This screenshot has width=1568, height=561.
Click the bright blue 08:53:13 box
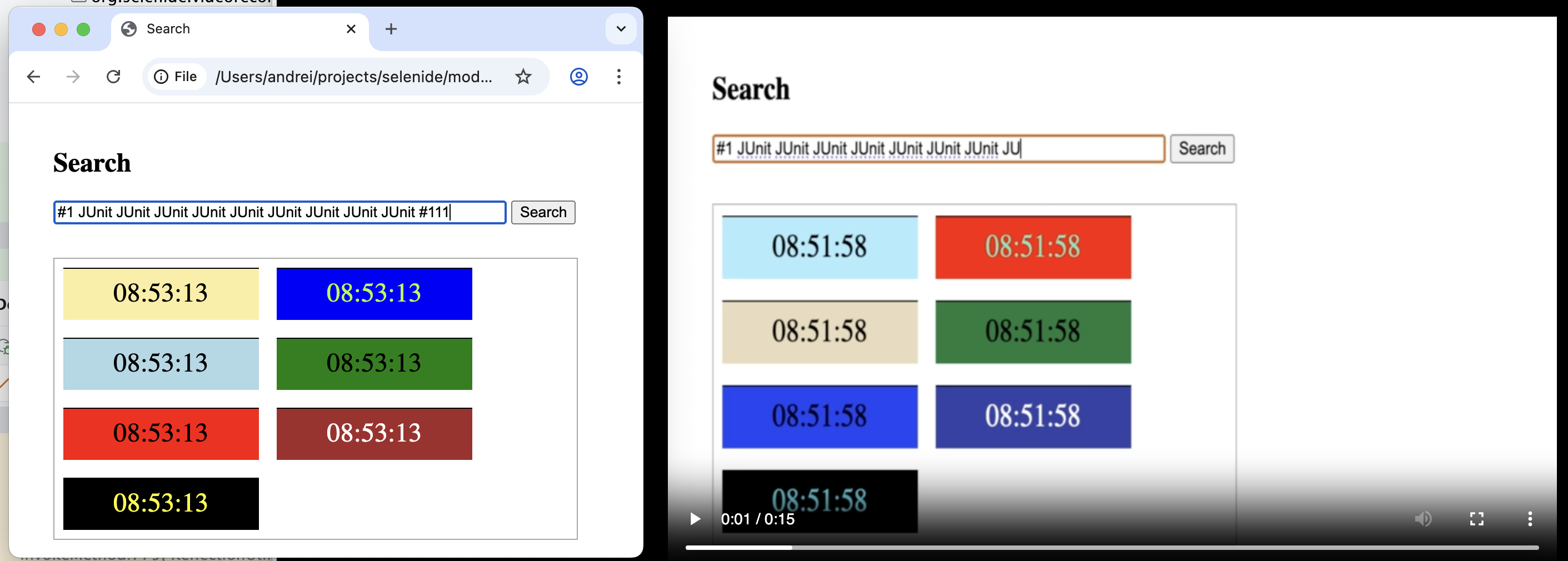[374, 294]
